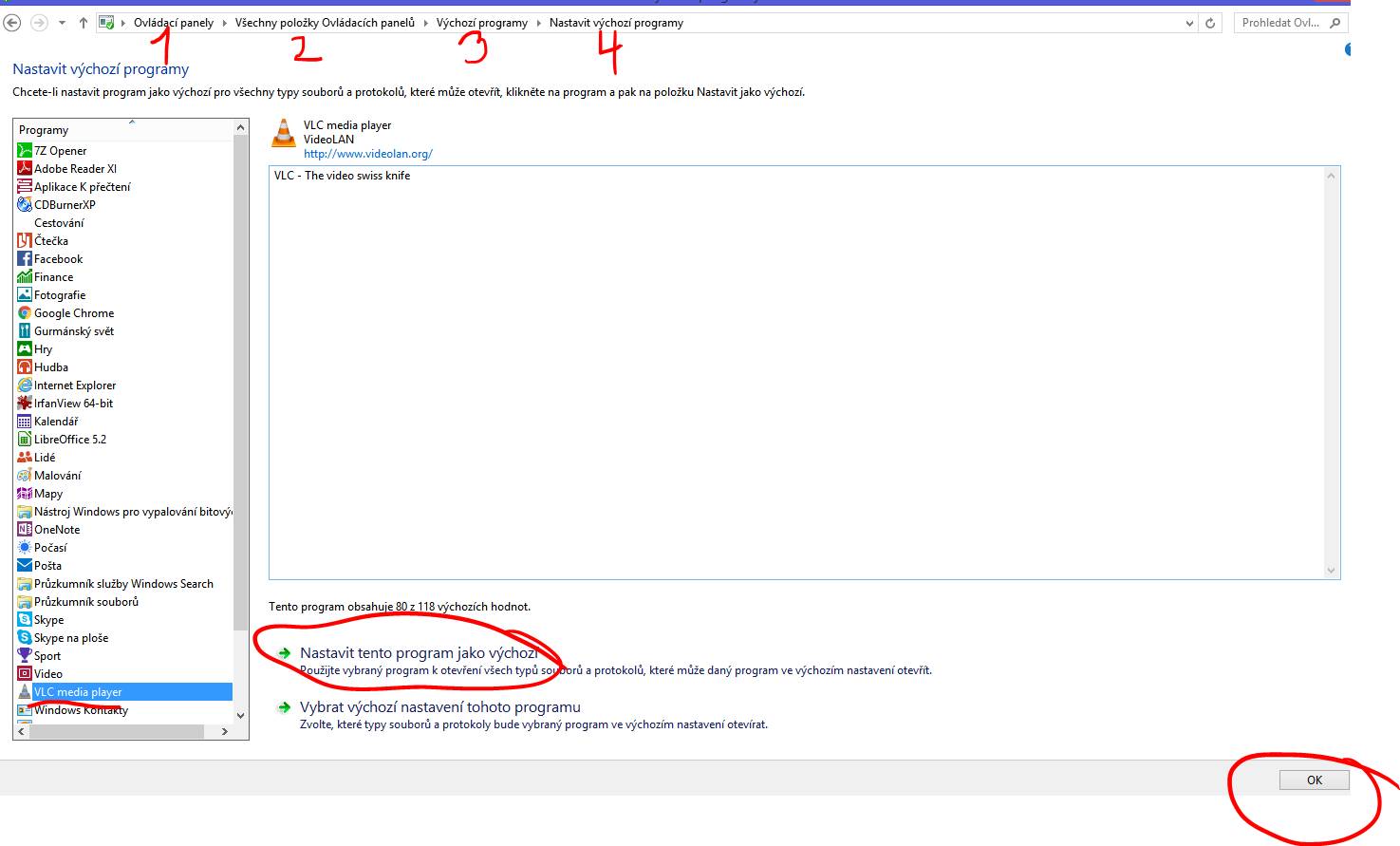The width and height of the screenshot is (1400, 846).
Task: Refresh the Control Panel view
Action: pyautogui.click(x=1210, y=23)
